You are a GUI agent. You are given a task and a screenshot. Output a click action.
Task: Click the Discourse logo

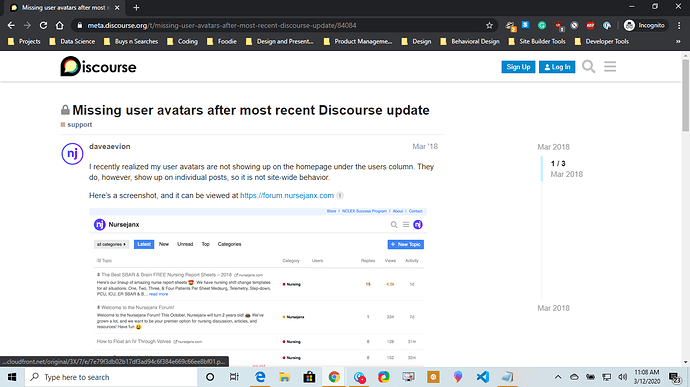98,66
